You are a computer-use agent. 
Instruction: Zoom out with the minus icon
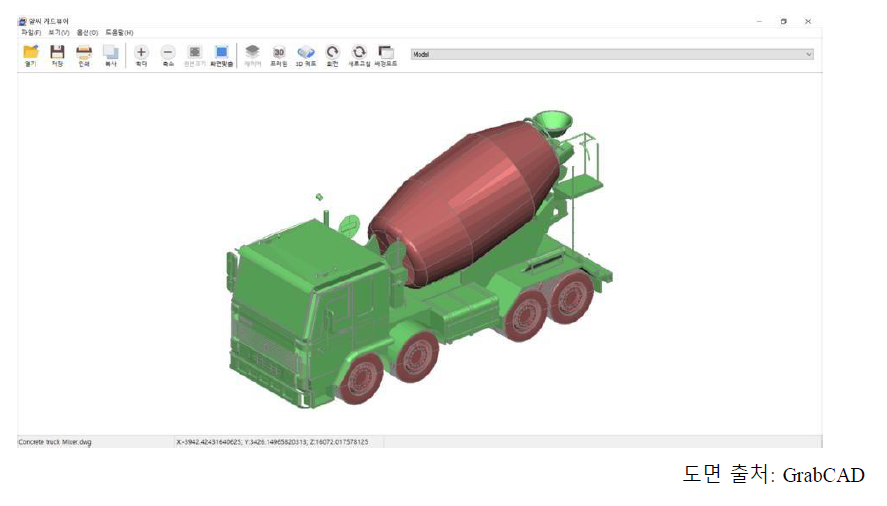point(168,56)
